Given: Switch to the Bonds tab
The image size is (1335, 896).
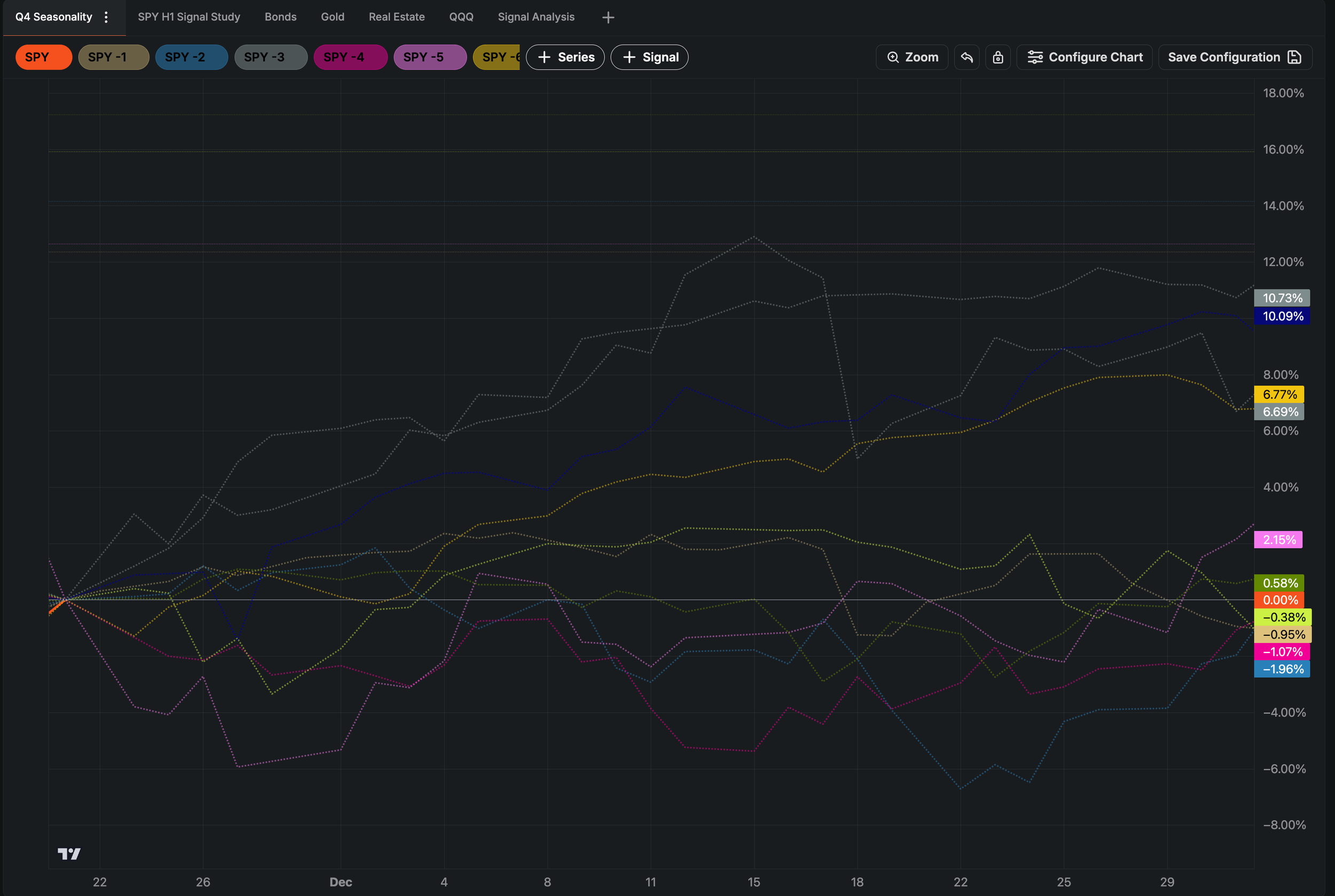Looking at the screenshot, I should click(280, 17).
